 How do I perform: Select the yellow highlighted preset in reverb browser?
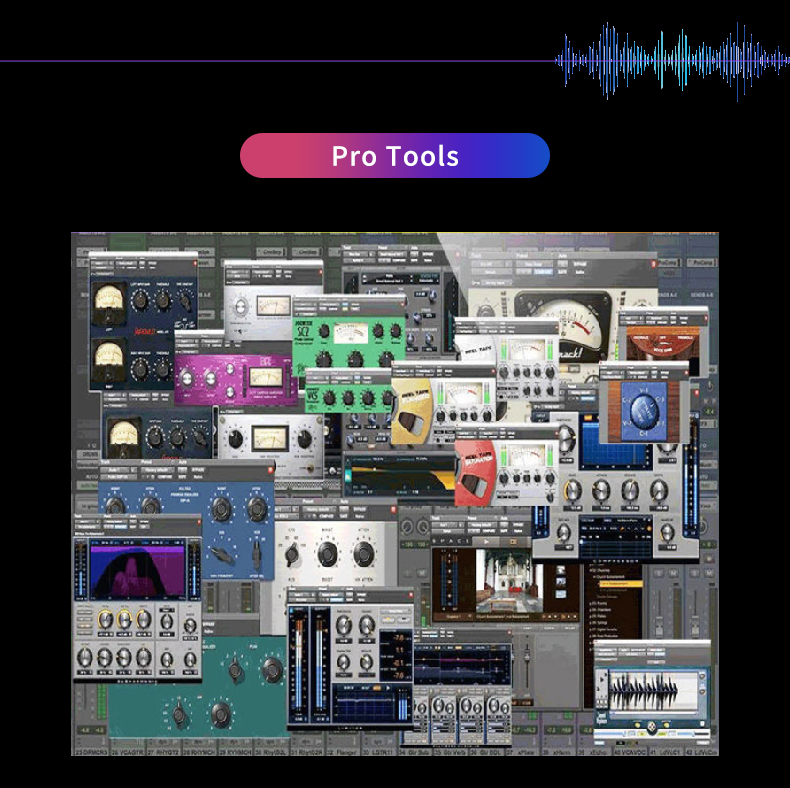[x=620, y=583]
